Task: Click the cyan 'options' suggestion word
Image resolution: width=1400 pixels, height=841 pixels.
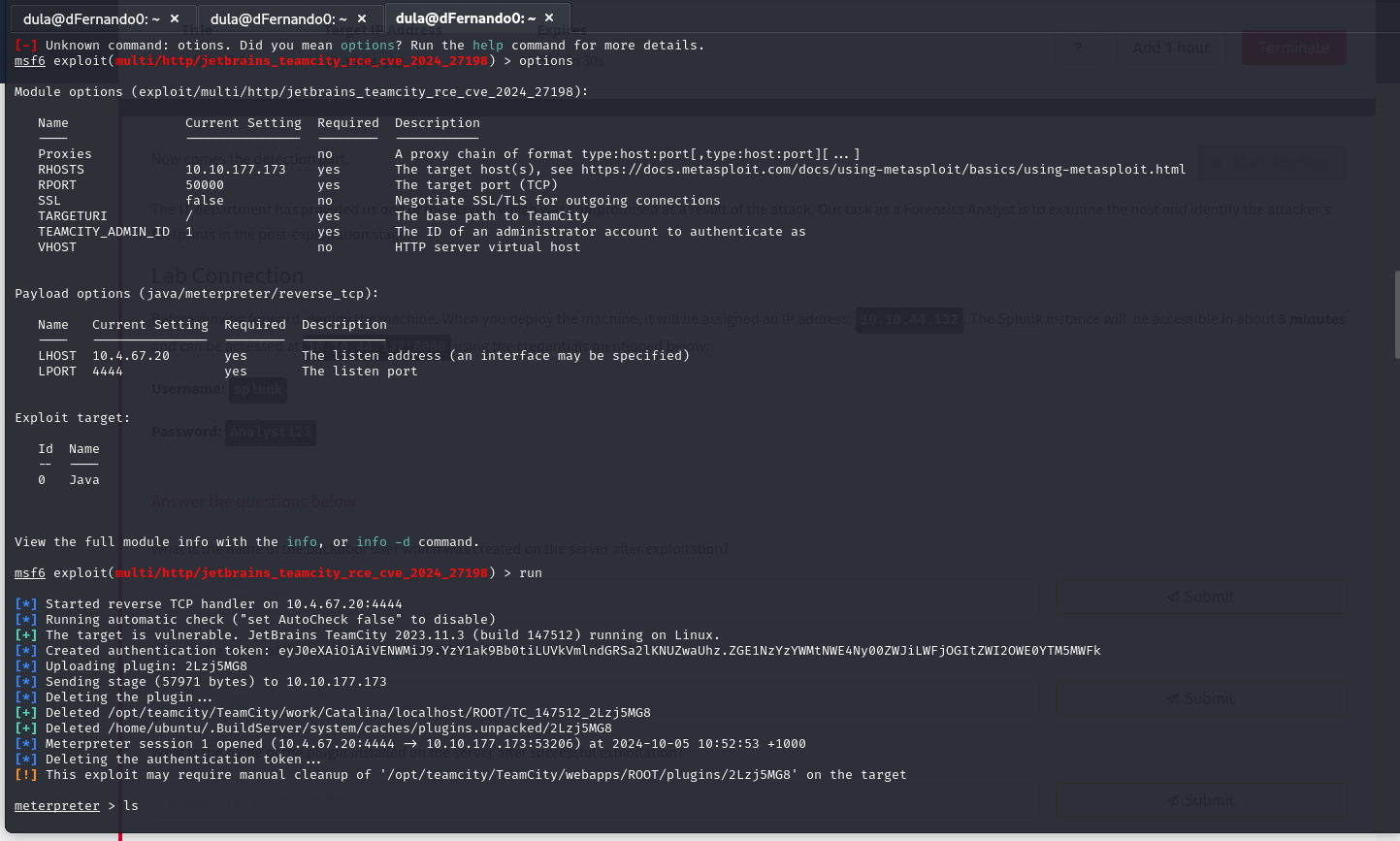Action: tap(368, 46)
